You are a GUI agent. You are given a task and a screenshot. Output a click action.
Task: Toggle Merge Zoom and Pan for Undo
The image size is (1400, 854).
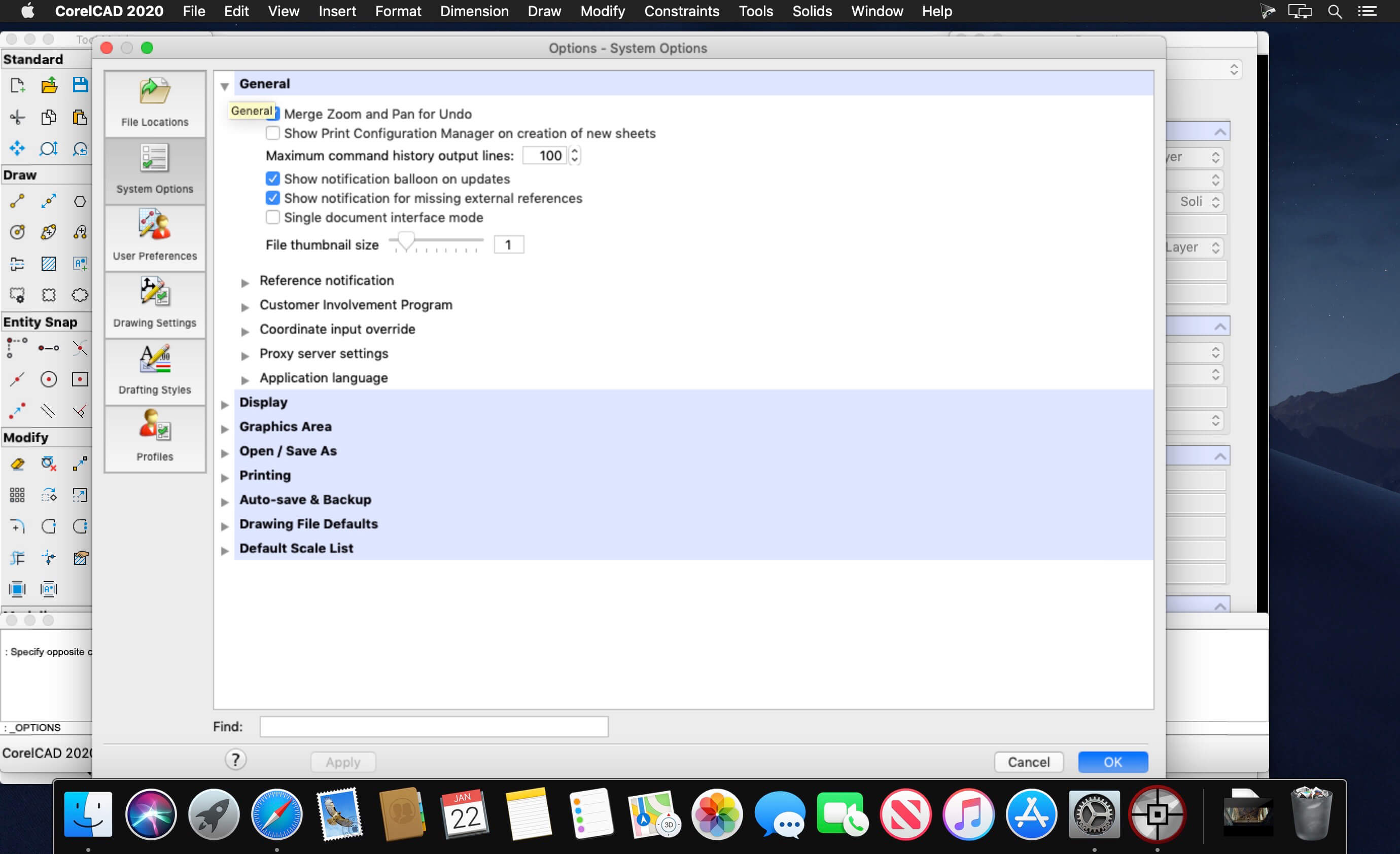(x=273, y=114)
